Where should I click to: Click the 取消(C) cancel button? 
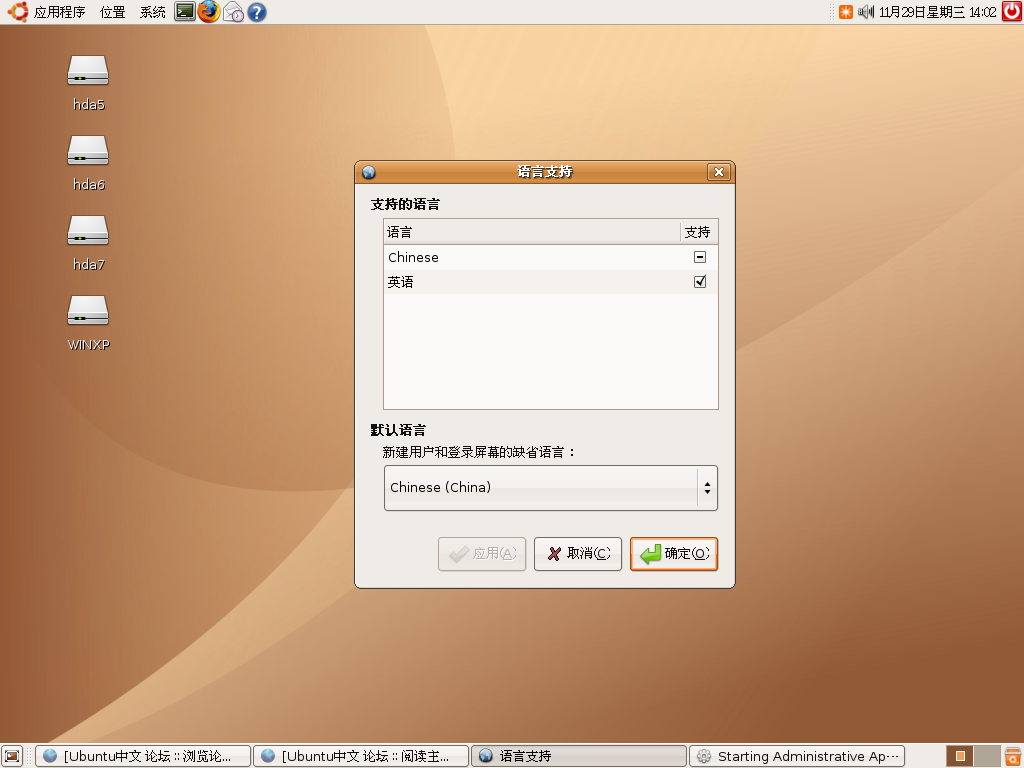(578, 554)
